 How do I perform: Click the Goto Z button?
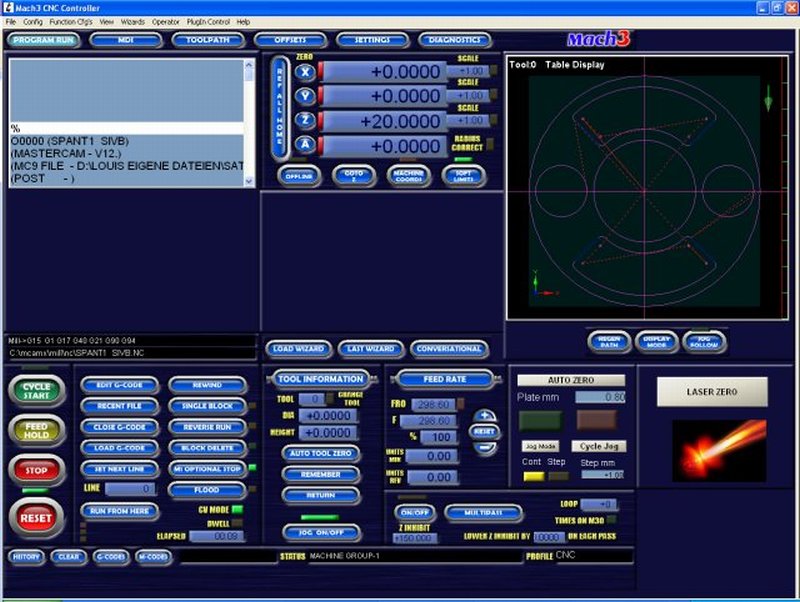tap(354, 176)
